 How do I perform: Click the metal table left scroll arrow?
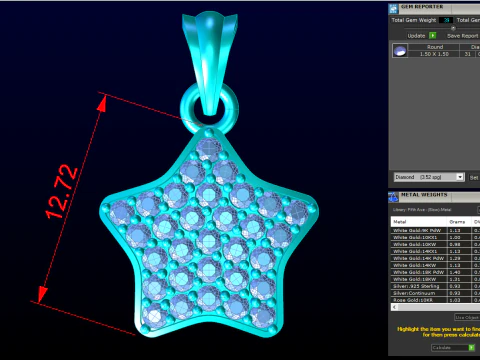tap(394, 307)
